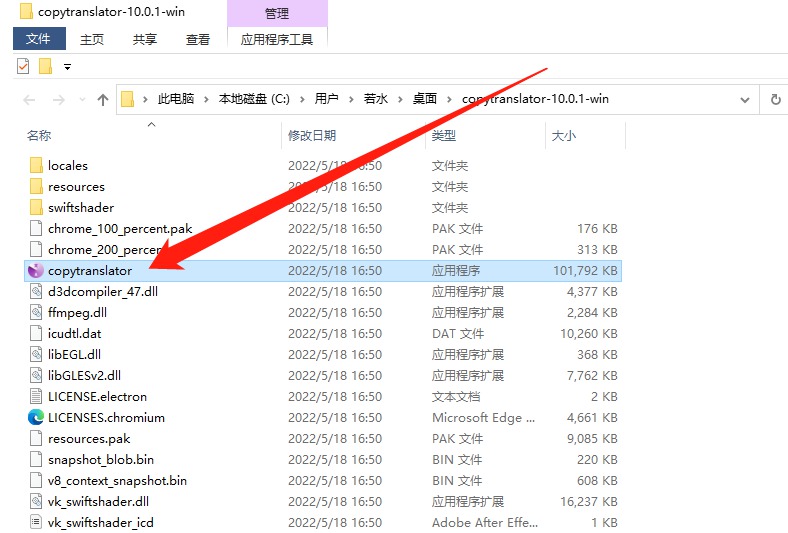Go up one level with the up arrow

(103, 100)
